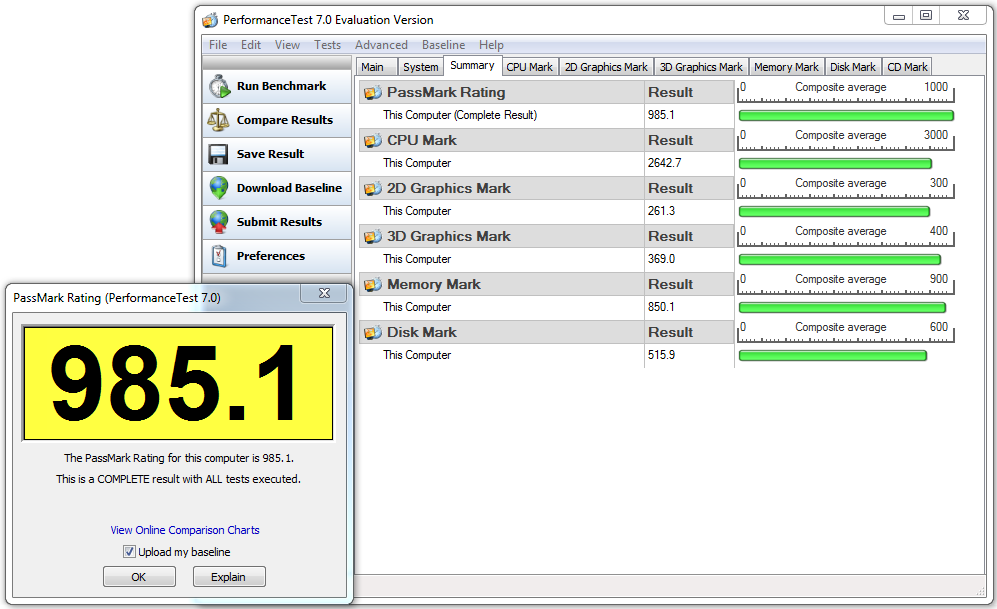
Task: Click the Memory Mark green result bar
Action: tap(842, 308)
